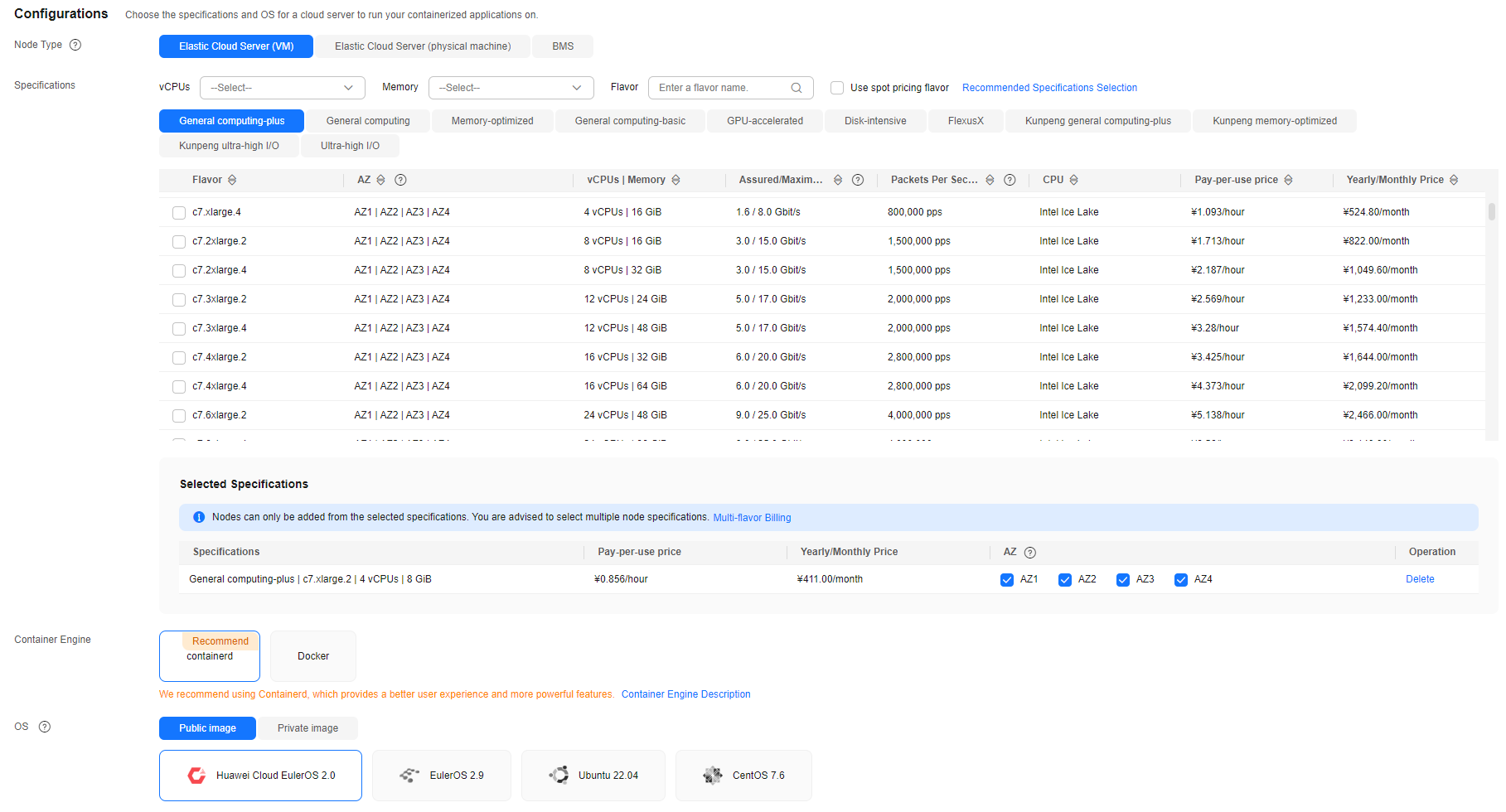Screen dimensions: 1506x812
Task: Choose Elastic Cloud Server (physical machine)
Action: coord(423,46)
